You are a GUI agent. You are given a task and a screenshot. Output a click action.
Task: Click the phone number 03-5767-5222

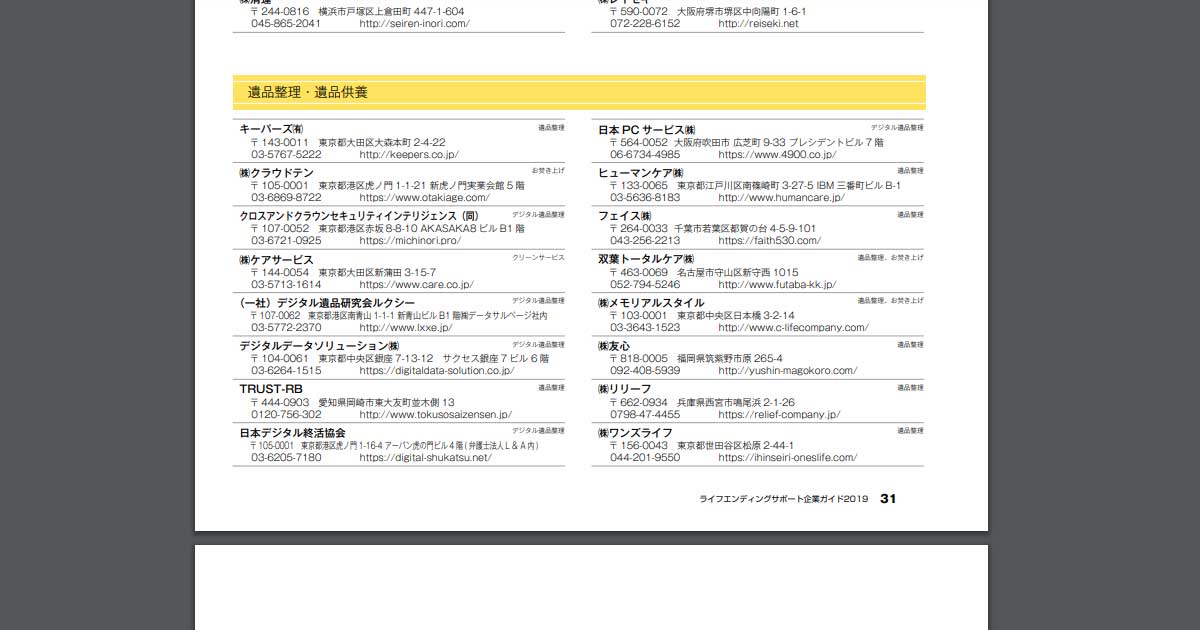click(x=286, y=155)
